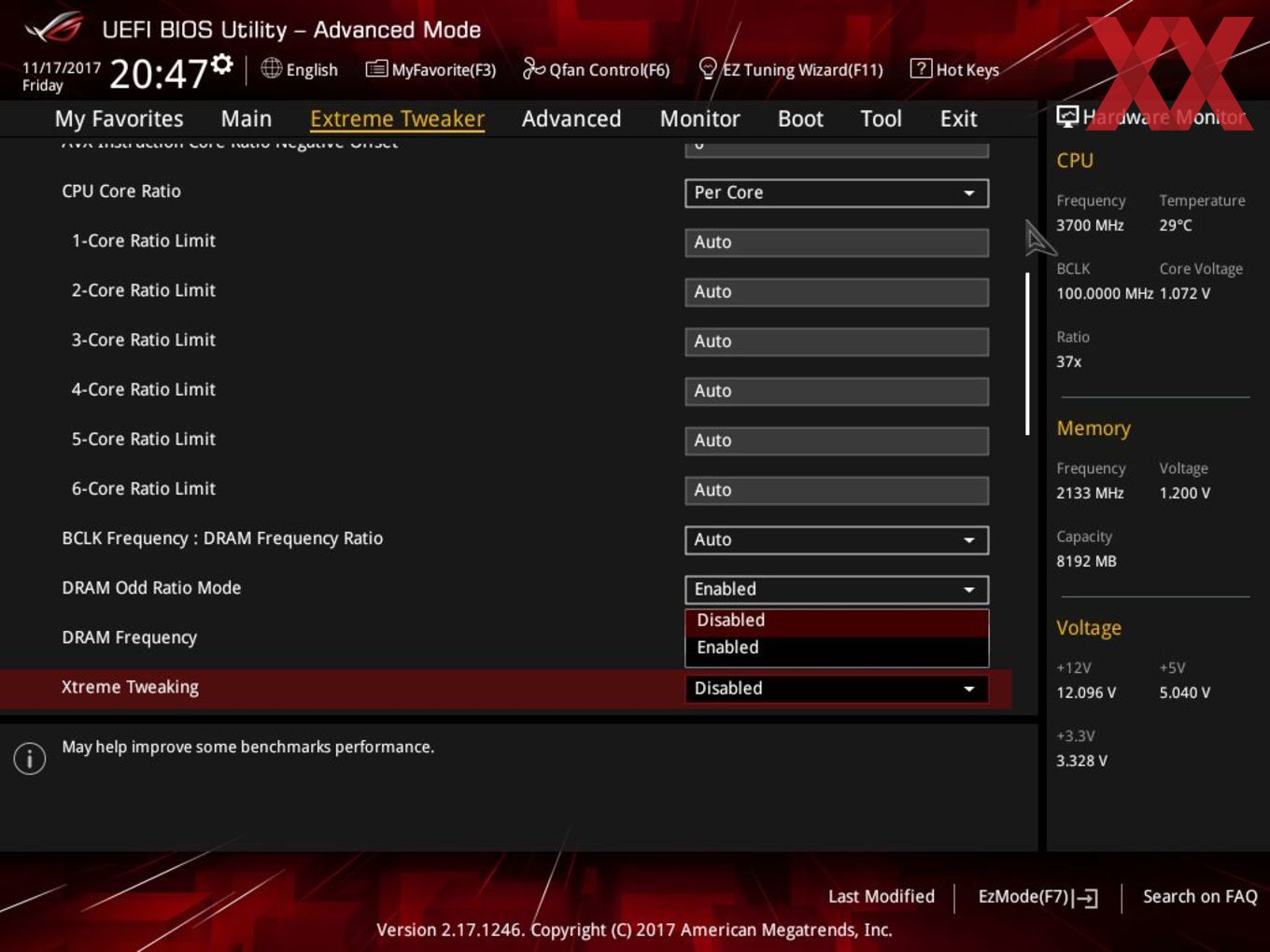Click the 11/17/2017 date text
This screenshot has width=1270, height=952.
(62, 68)
